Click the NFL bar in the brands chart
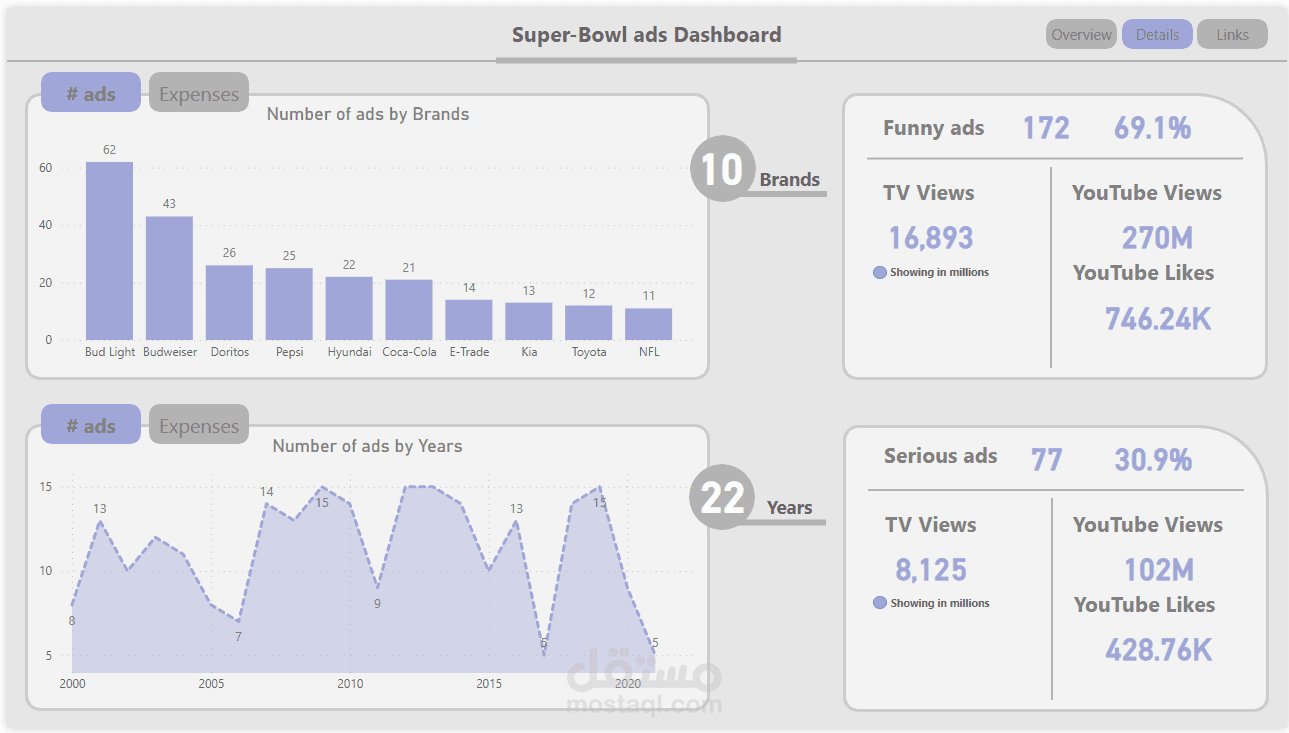Viewport: 1289px width, 733px height. coord(648,322)
